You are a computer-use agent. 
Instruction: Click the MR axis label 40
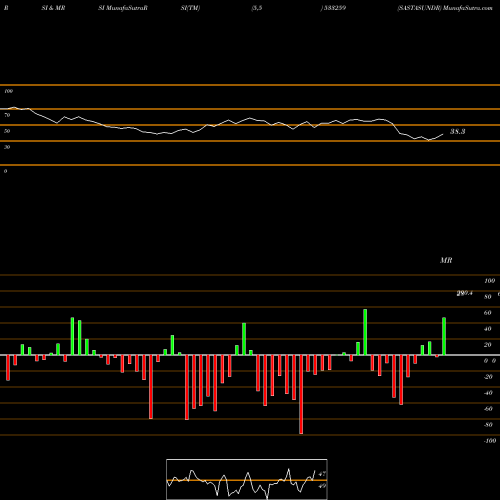coord(488,329)
